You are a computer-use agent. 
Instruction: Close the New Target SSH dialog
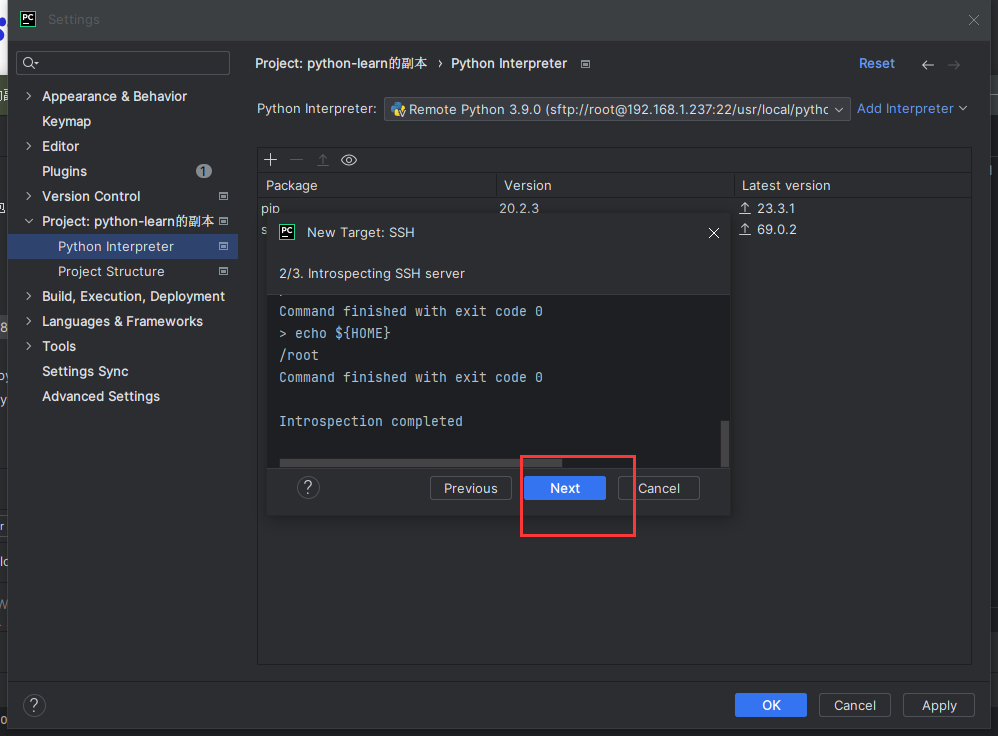click(x=714, y=233)
